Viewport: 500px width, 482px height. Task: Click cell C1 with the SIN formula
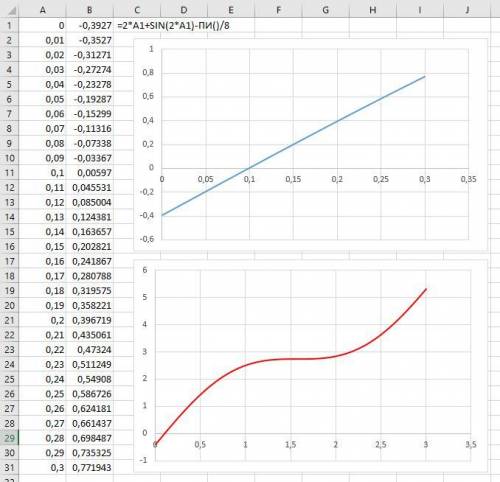point(173,25)
